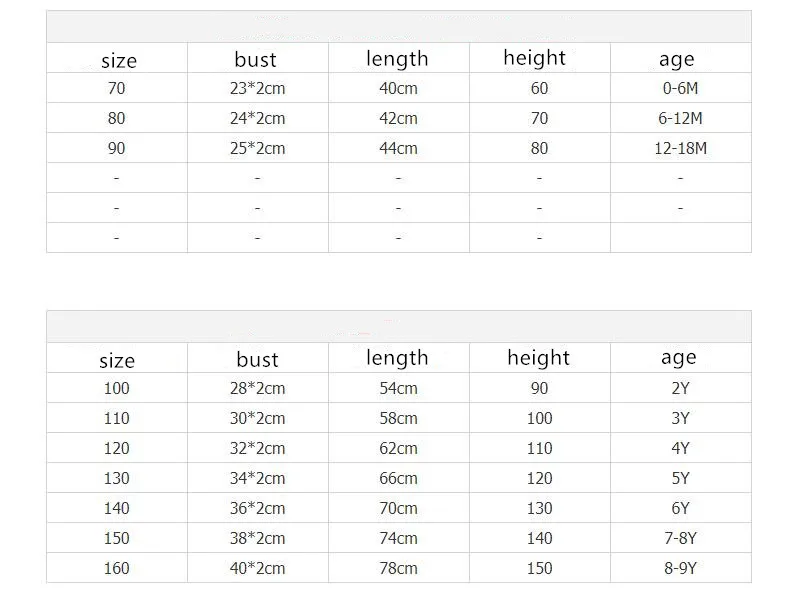Click the '58cm' length value
The height and width of the screenshot is (600, 800).
(398, 418)
